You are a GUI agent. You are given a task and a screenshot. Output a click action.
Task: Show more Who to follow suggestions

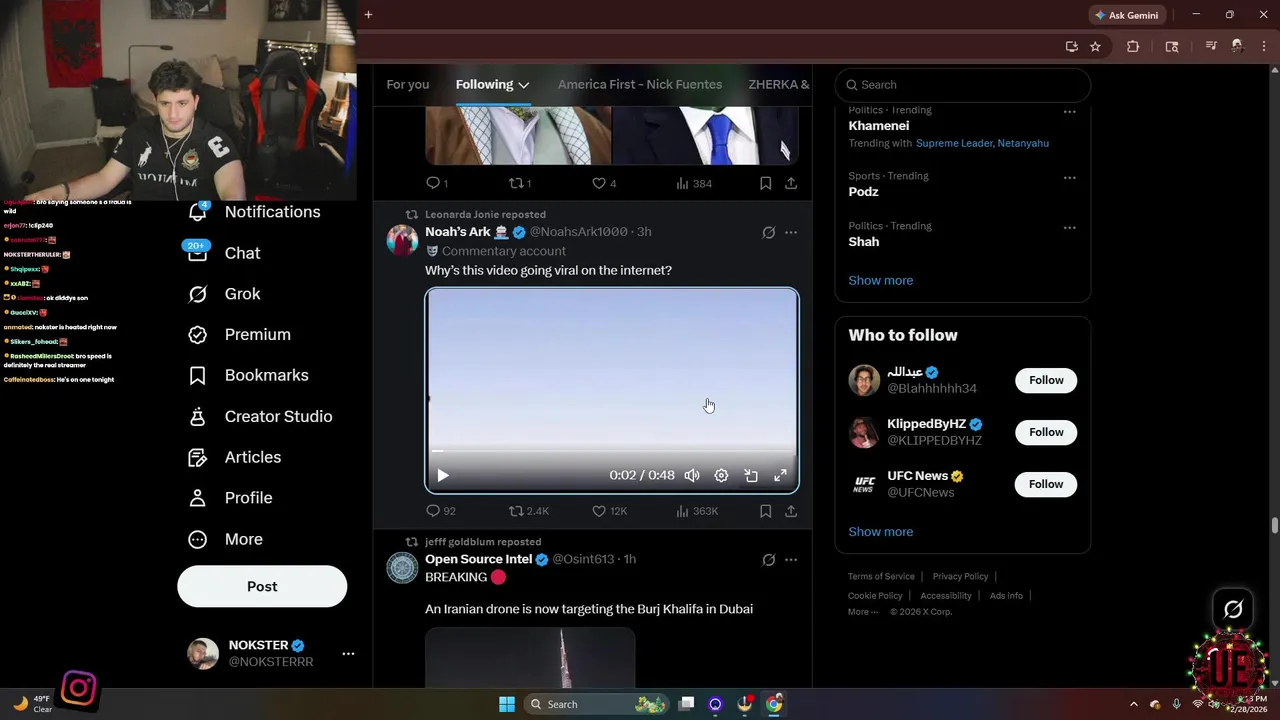click(x=880, y=532)
